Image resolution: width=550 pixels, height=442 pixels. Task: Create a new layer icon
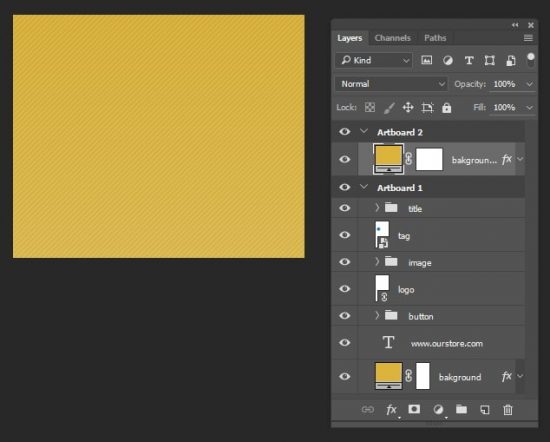[x=485, y=409]
